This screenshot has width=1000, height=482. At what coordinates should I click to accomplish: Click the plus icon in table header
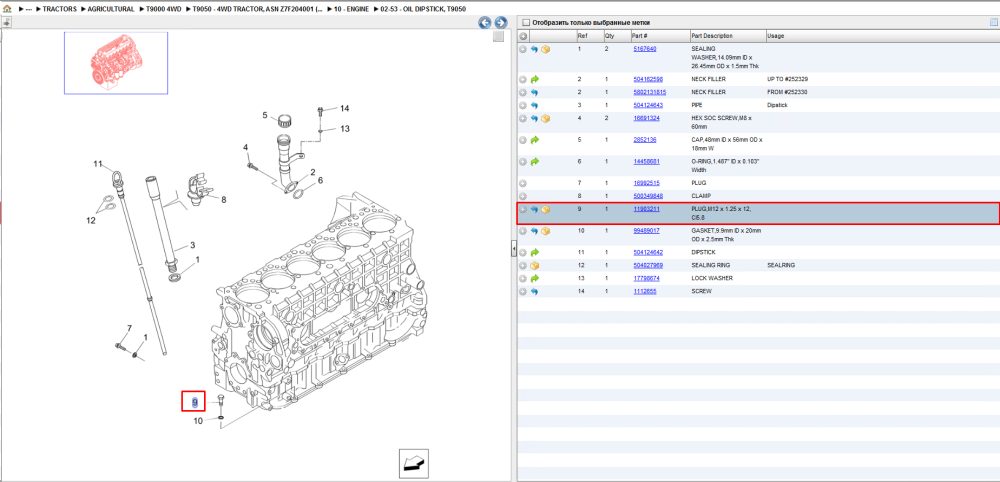[523, 36]
